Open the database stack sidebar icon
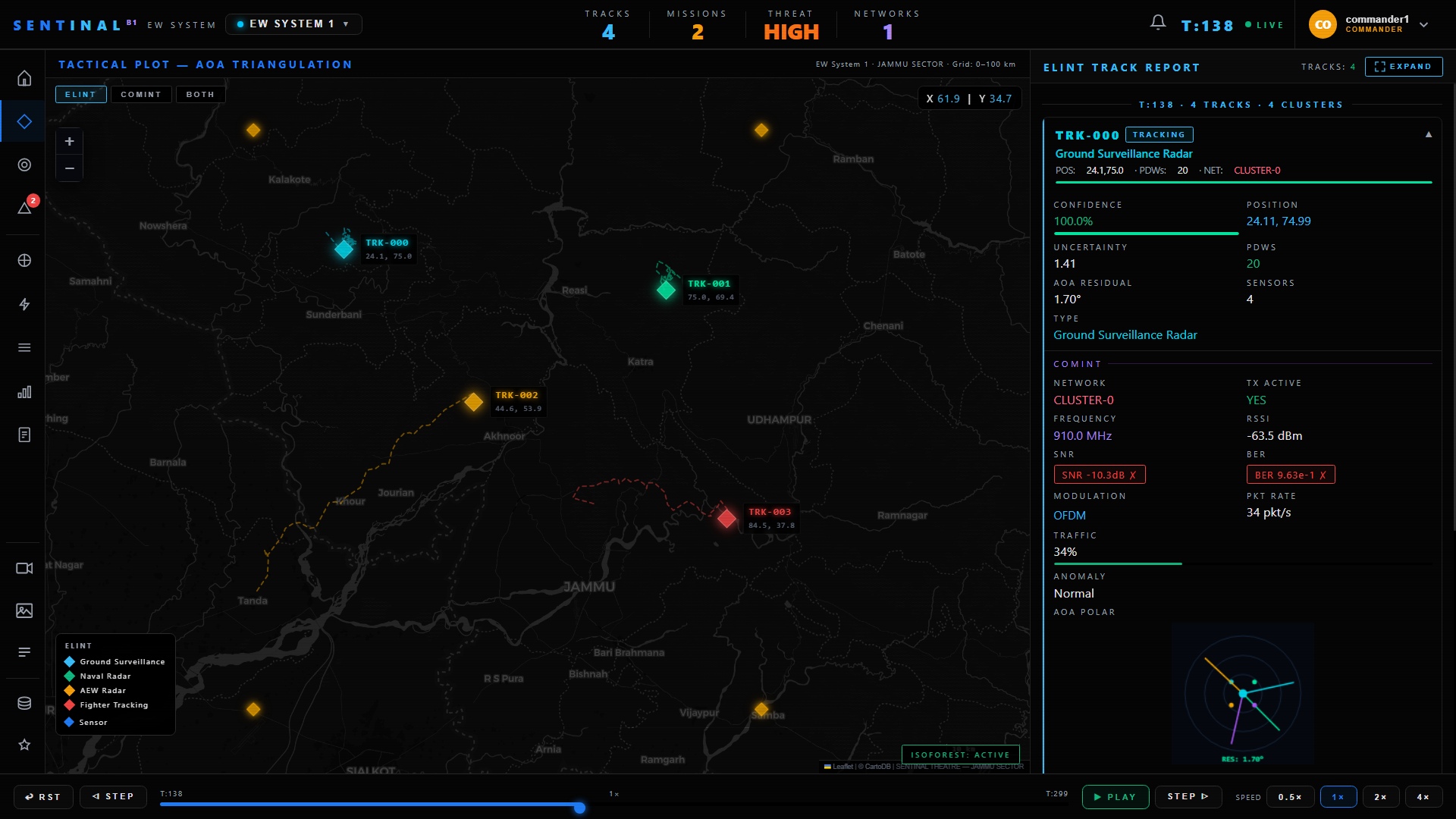The height and width of the screenshot is (819, 1456). pyautogui.click(x=24, y=703)
